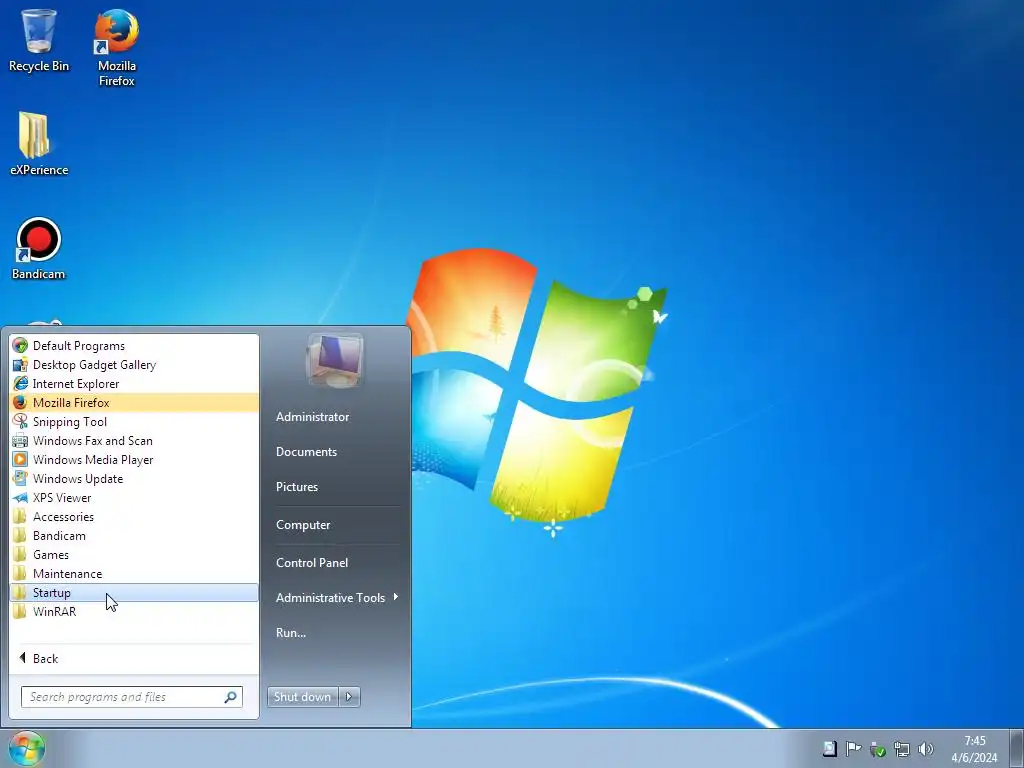Viewport: 1024px width, 768px height.
Task: Click the Show desktop button
Action: coord(1017,748)
